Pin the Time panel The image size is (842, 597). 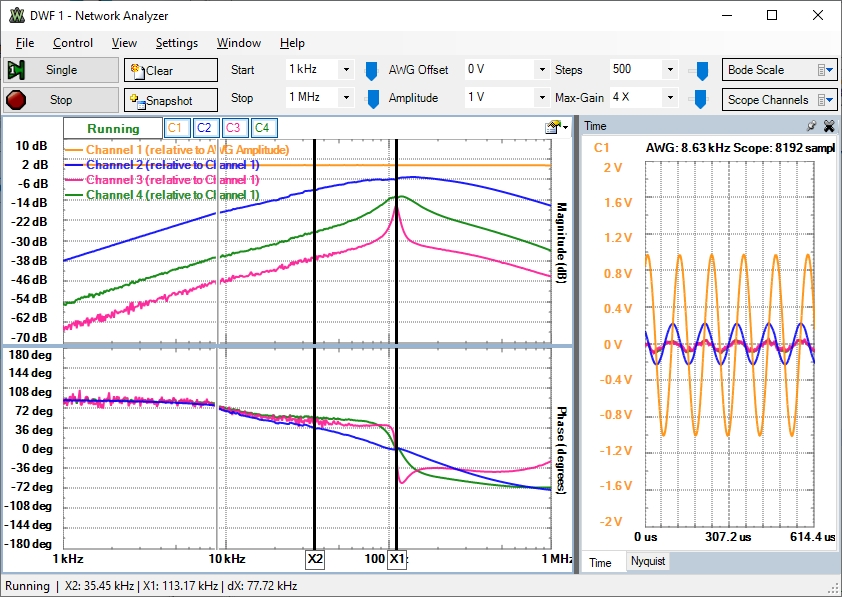tap(811, 126)
